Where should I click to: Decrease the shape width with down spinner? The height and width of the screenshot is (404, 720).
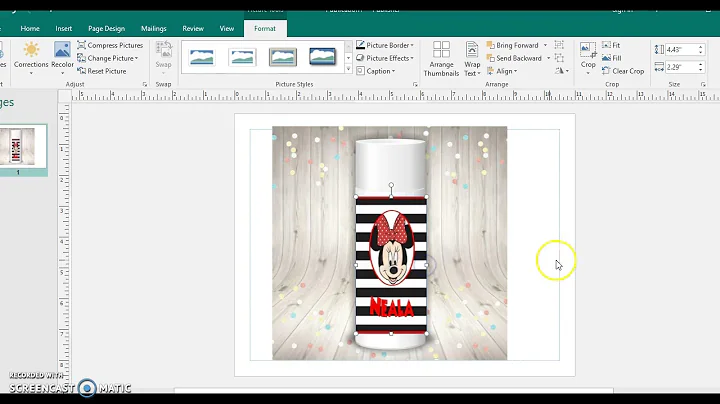tap(701, 70)
